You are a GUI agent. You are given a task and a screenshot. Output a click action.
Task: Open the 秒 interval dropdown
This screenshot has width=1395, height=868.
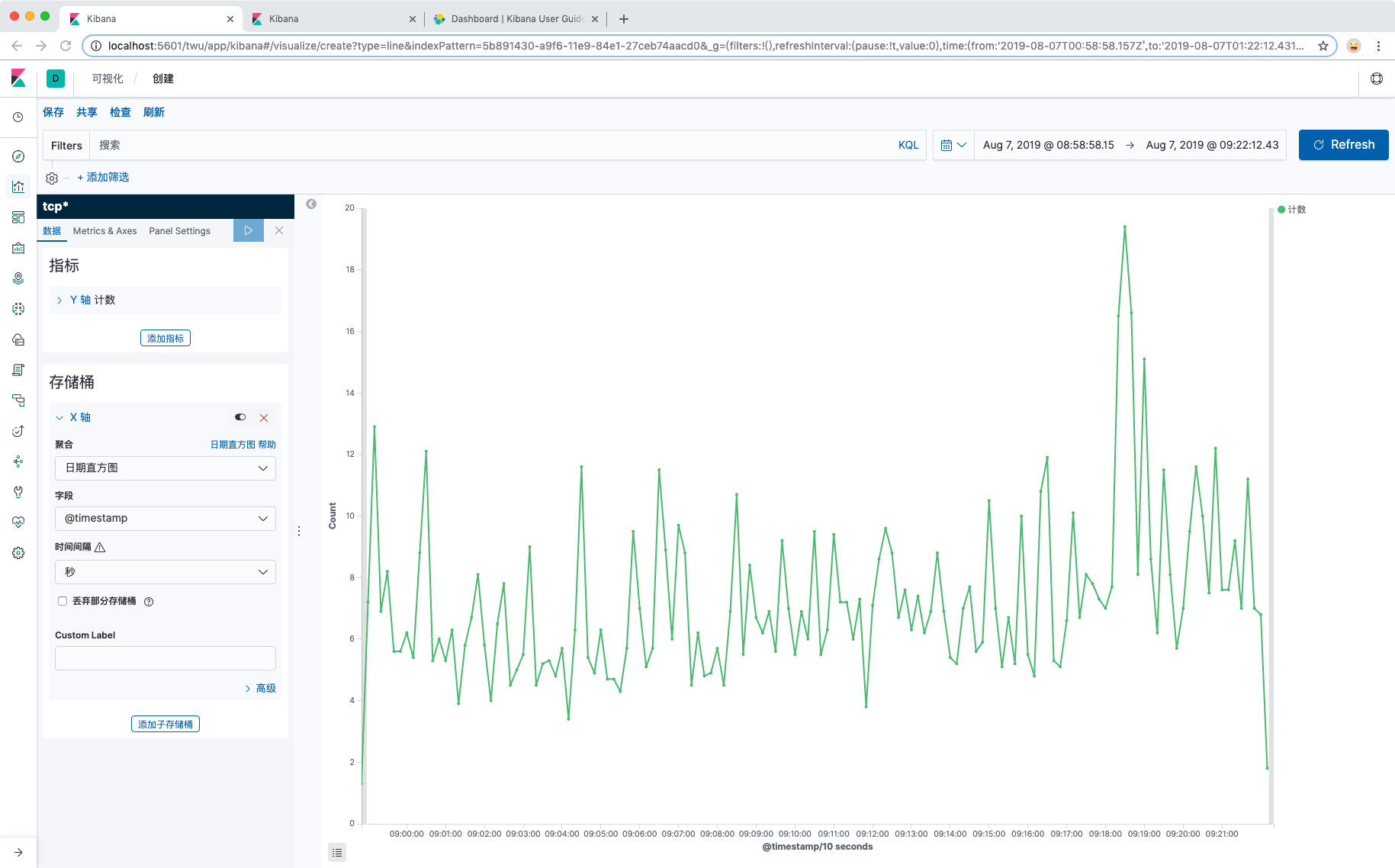coord(166,572)
